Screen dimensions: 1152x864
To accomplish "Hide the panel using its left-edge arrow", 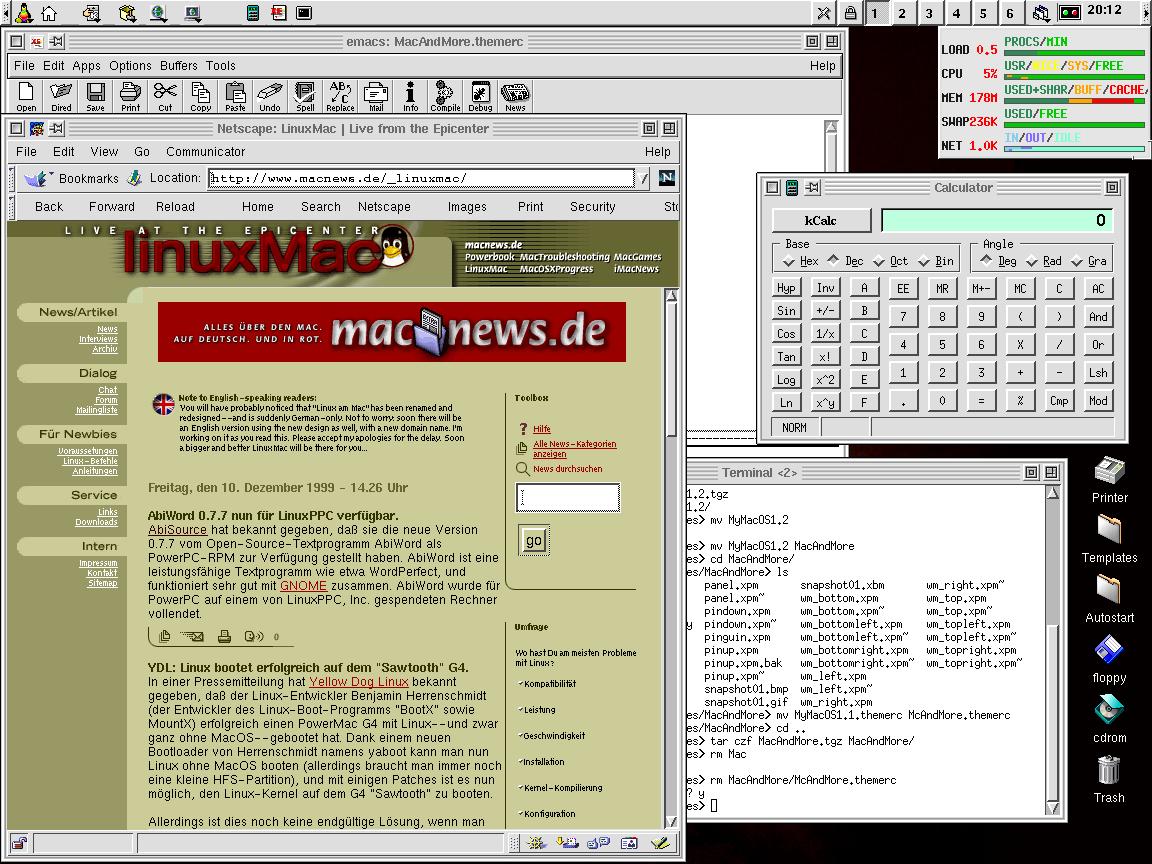I will coord(5,12).
